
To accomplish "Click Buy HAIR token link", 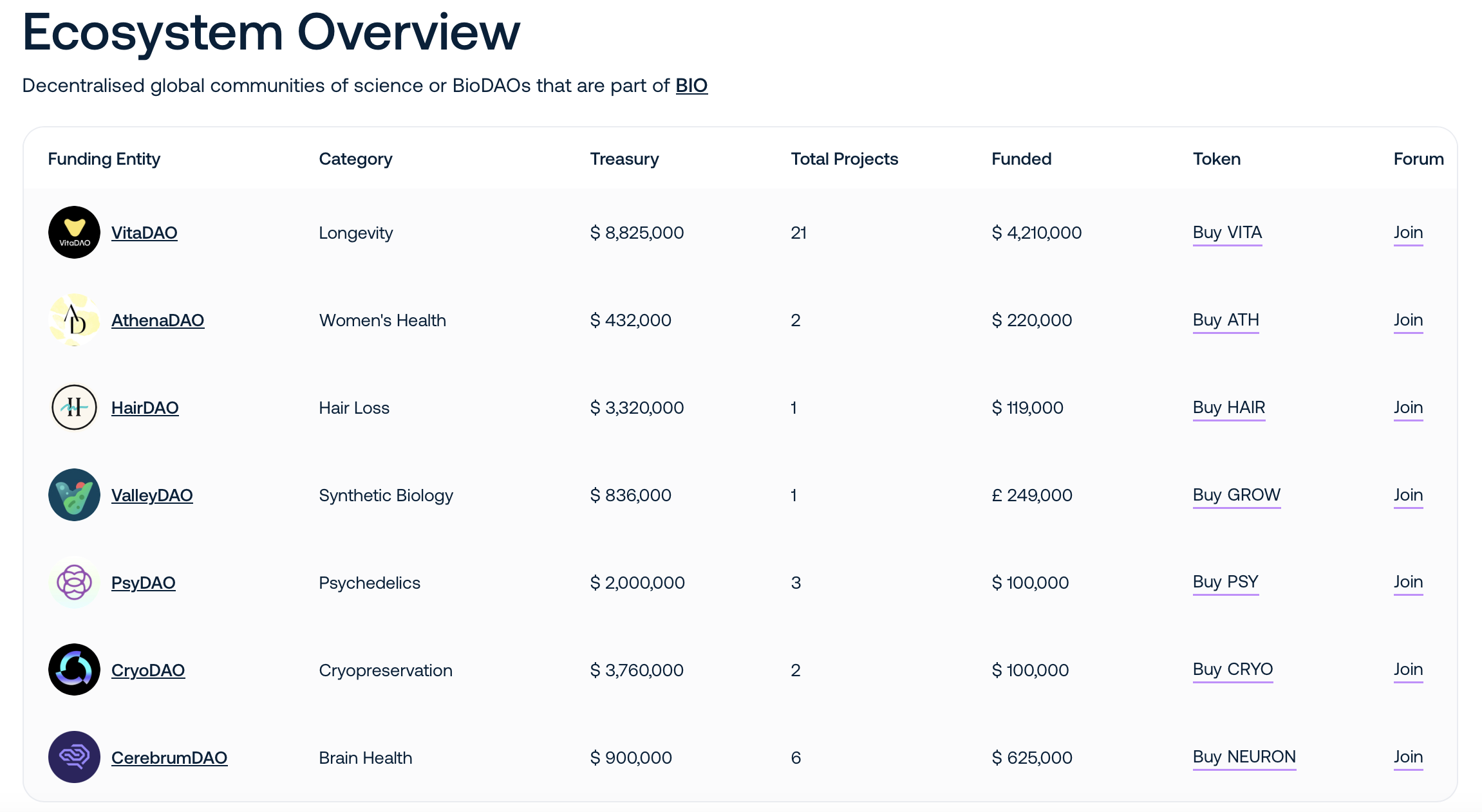I will (x=1228, y=407).
